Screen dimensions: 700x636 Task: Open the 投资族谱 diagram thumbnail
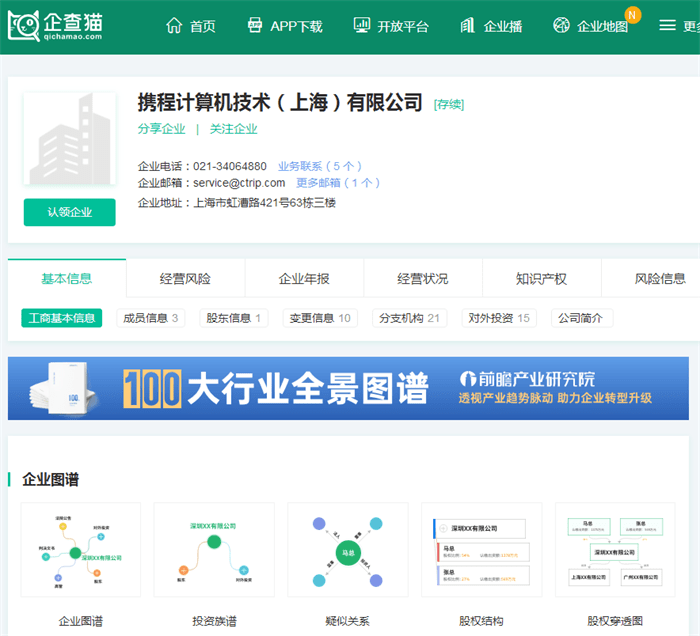point(214,549)
